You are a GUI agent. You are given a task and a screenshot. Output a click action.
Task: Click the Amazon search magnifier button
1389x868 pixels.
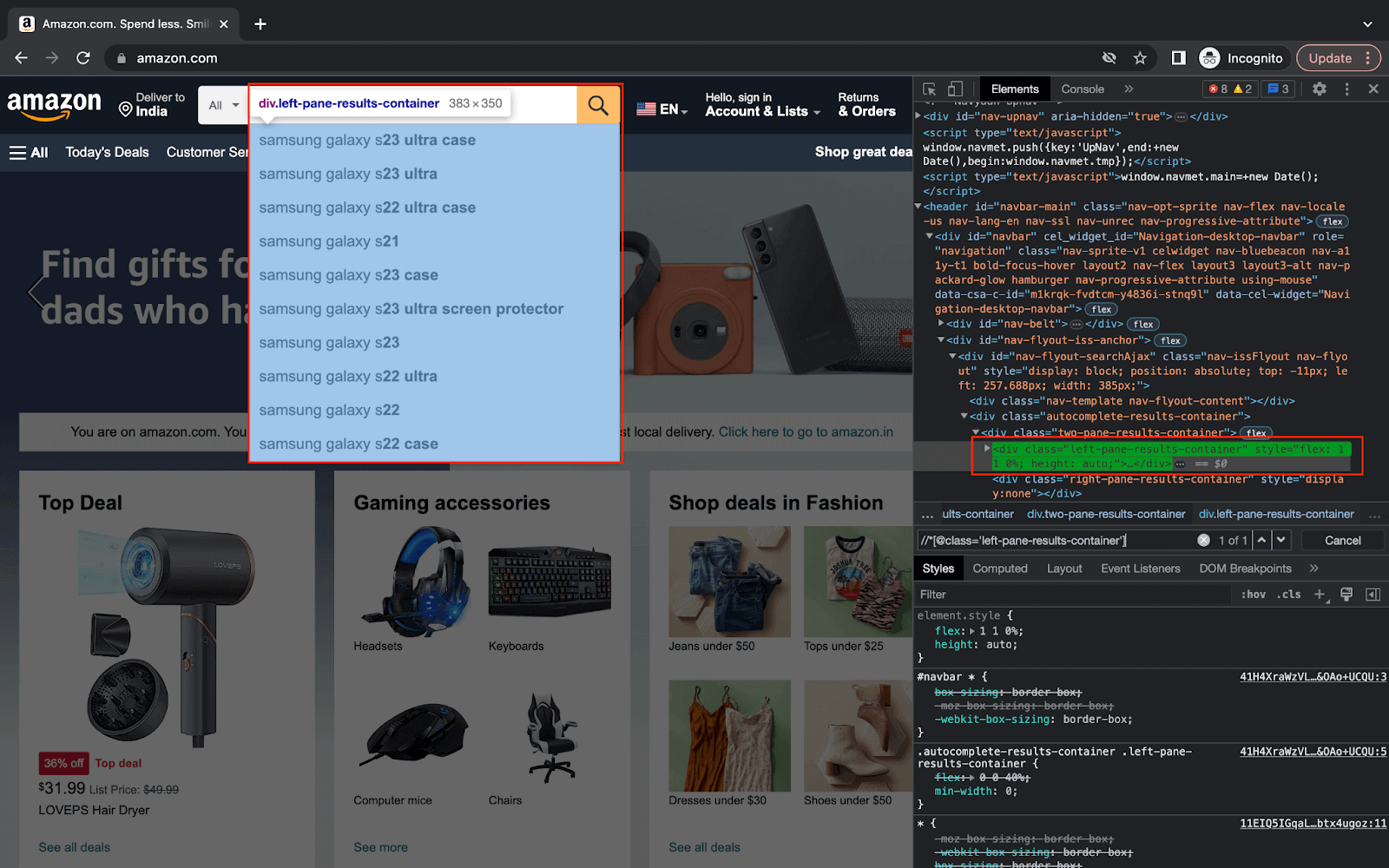[x=597, y=104]
